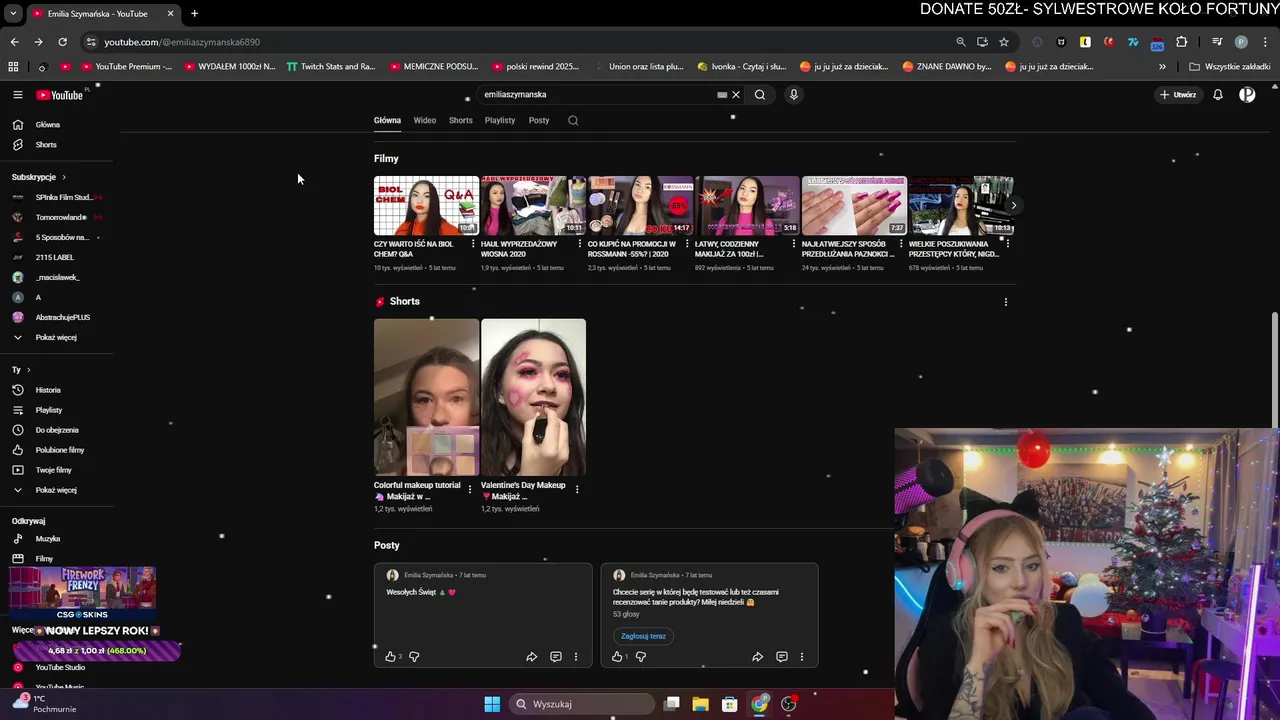Start voice search with microphone icon

[x=794, y=95]
